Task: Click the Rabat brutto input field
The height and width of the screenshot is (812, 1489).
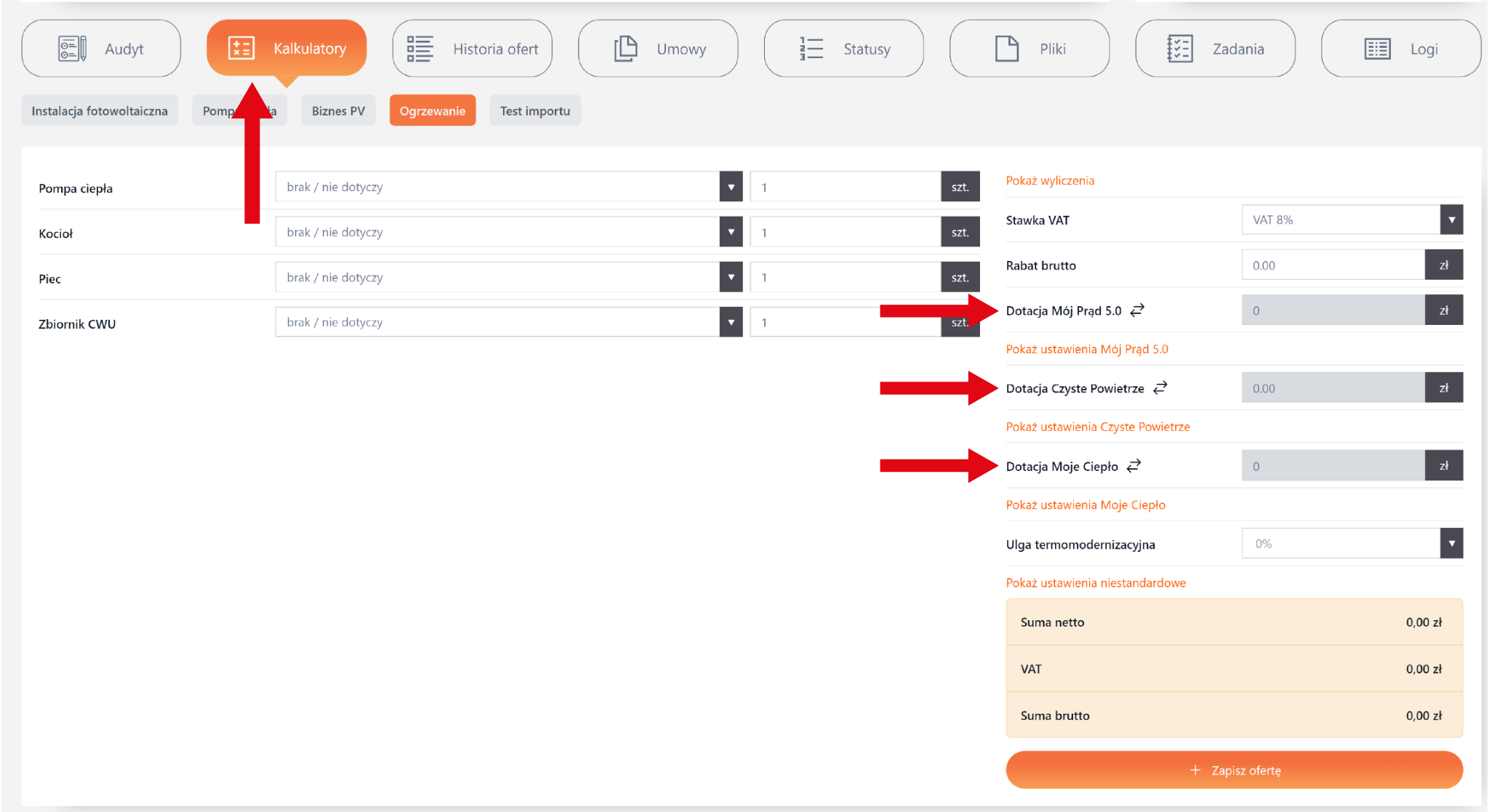Action: tap(1332, 265)
